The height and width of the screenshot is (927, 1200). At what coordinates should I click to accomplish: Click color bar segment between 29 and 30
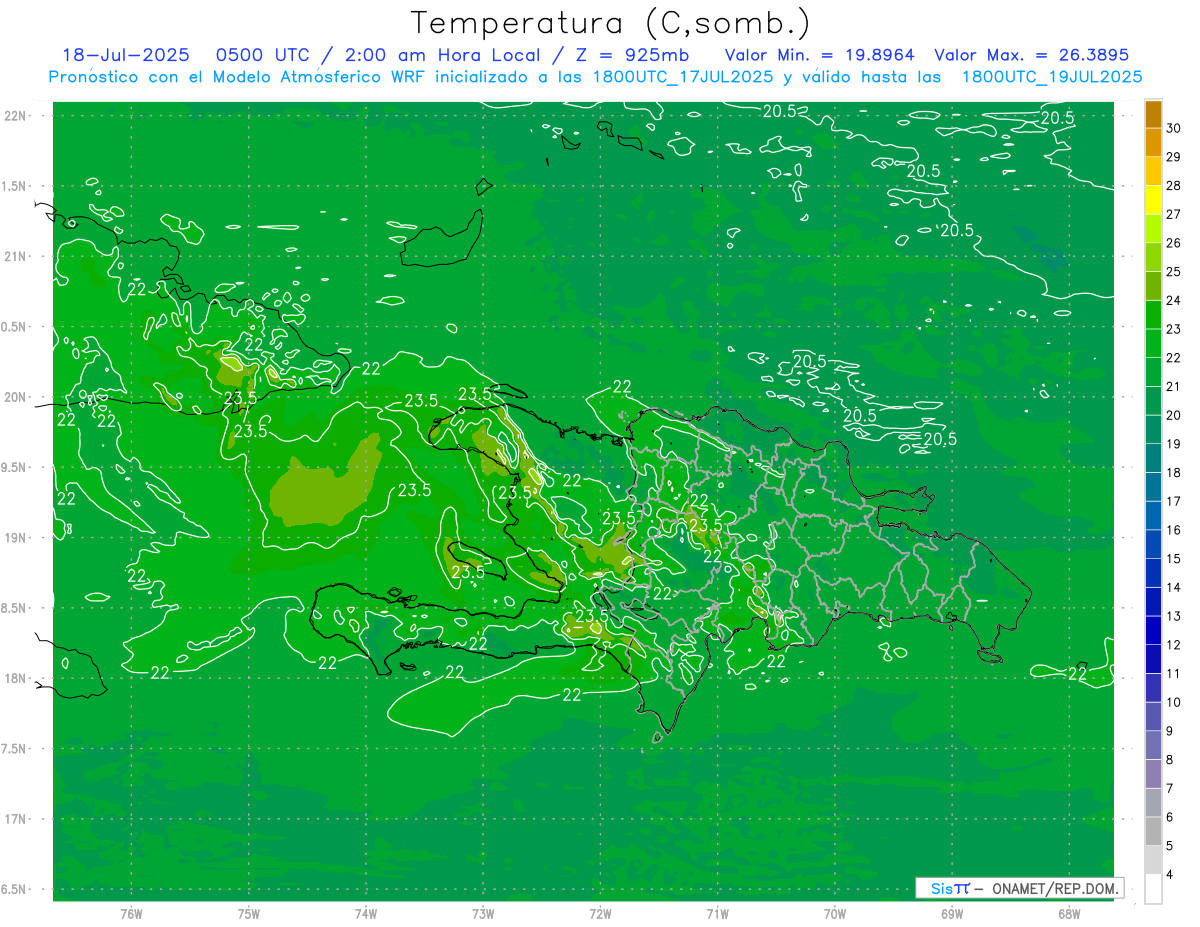(1153, 142)
